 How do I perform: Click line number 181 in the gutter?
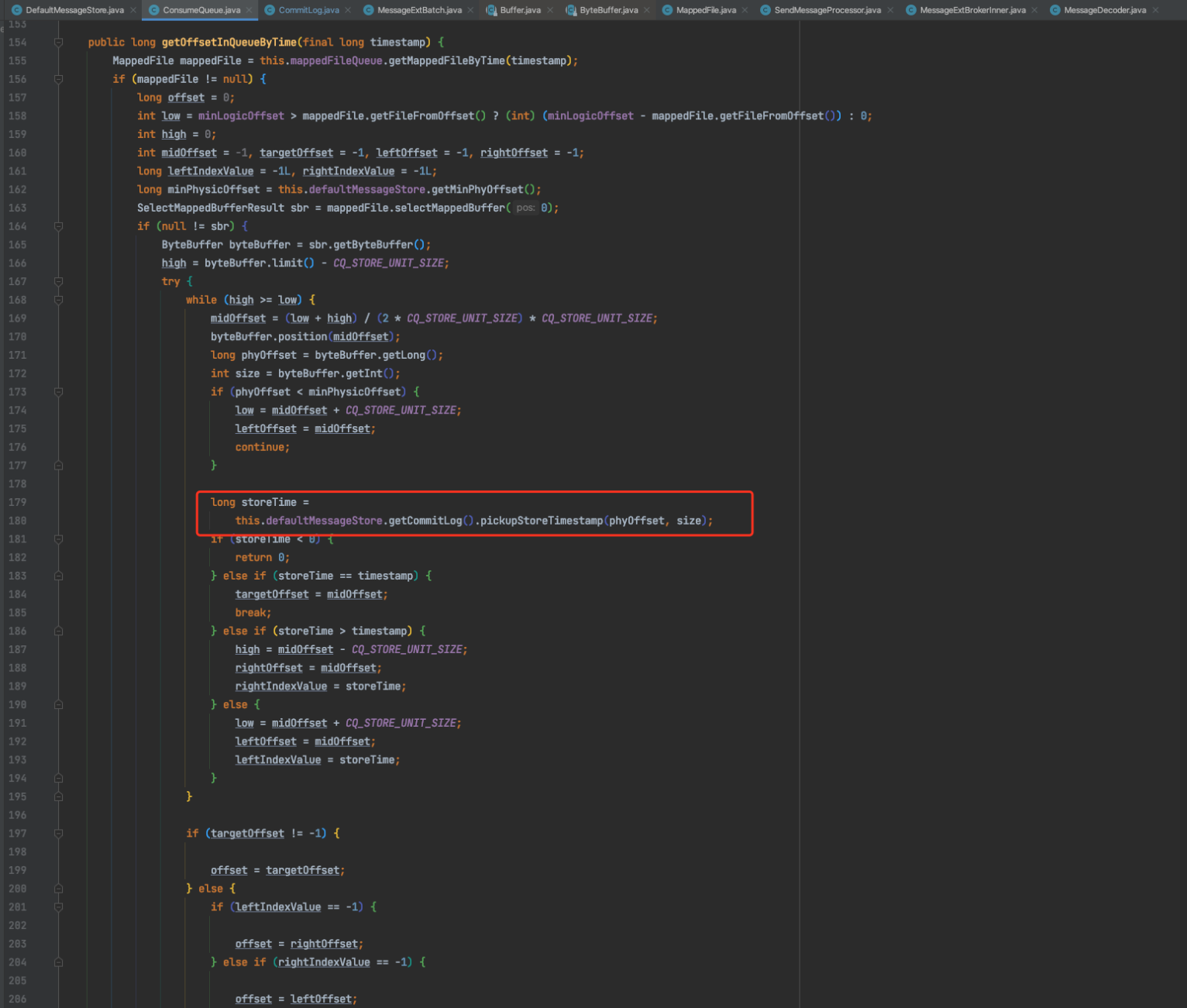point(18,538)
